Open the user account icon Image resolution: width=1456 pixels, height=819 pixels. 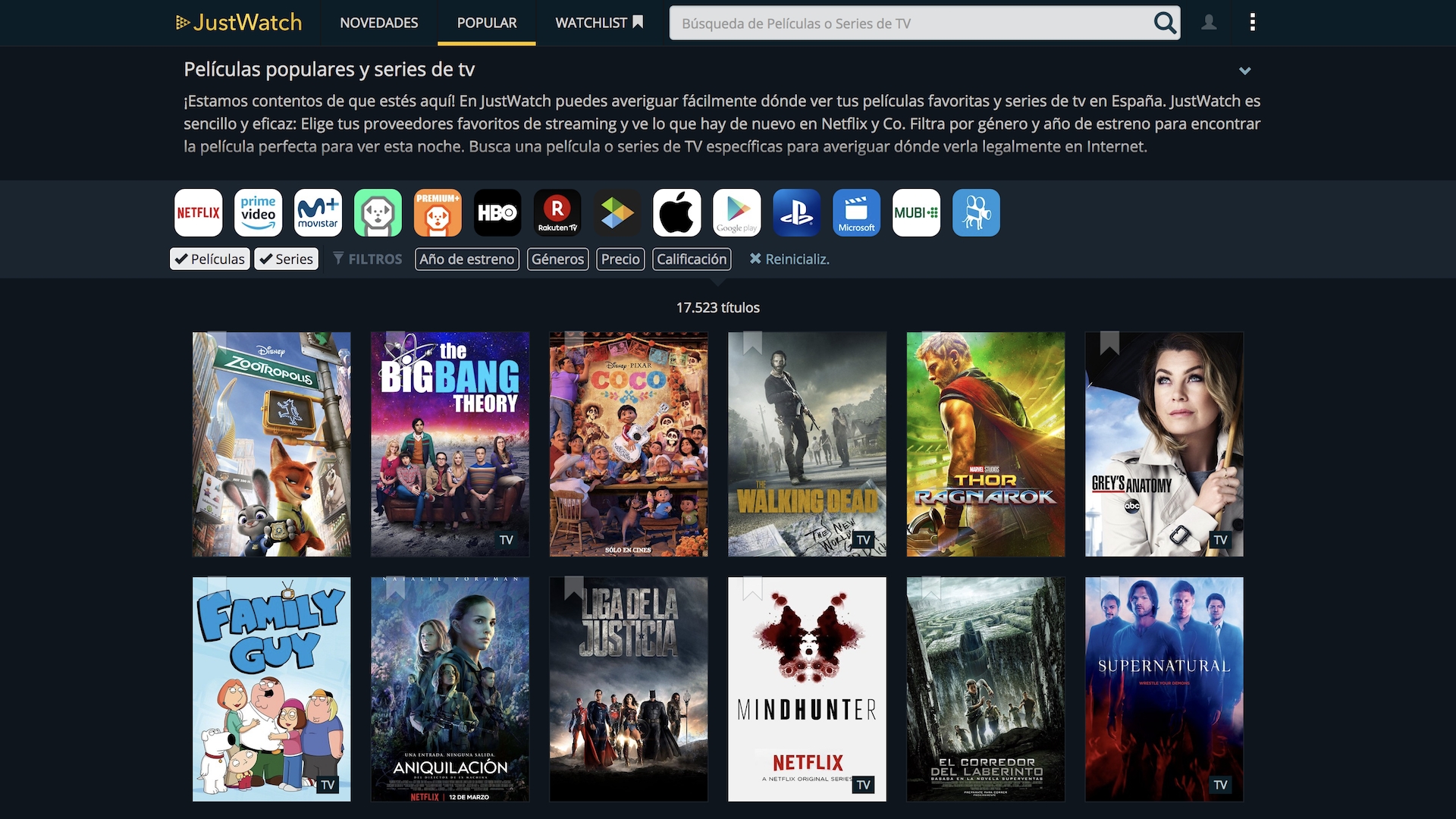(1209, 23)
